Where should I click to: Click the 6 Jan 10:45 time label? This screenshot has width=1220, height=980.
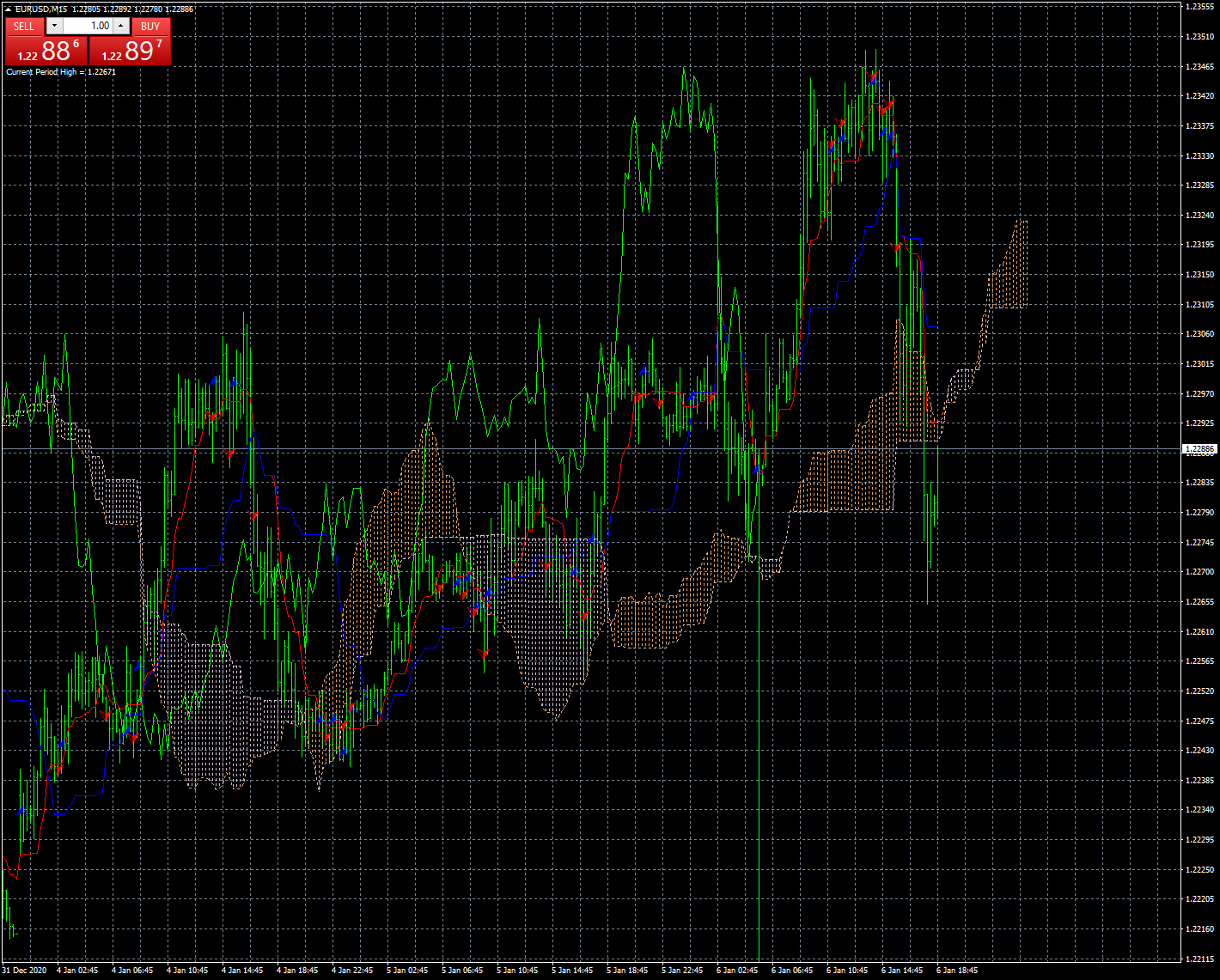[847, 971]
